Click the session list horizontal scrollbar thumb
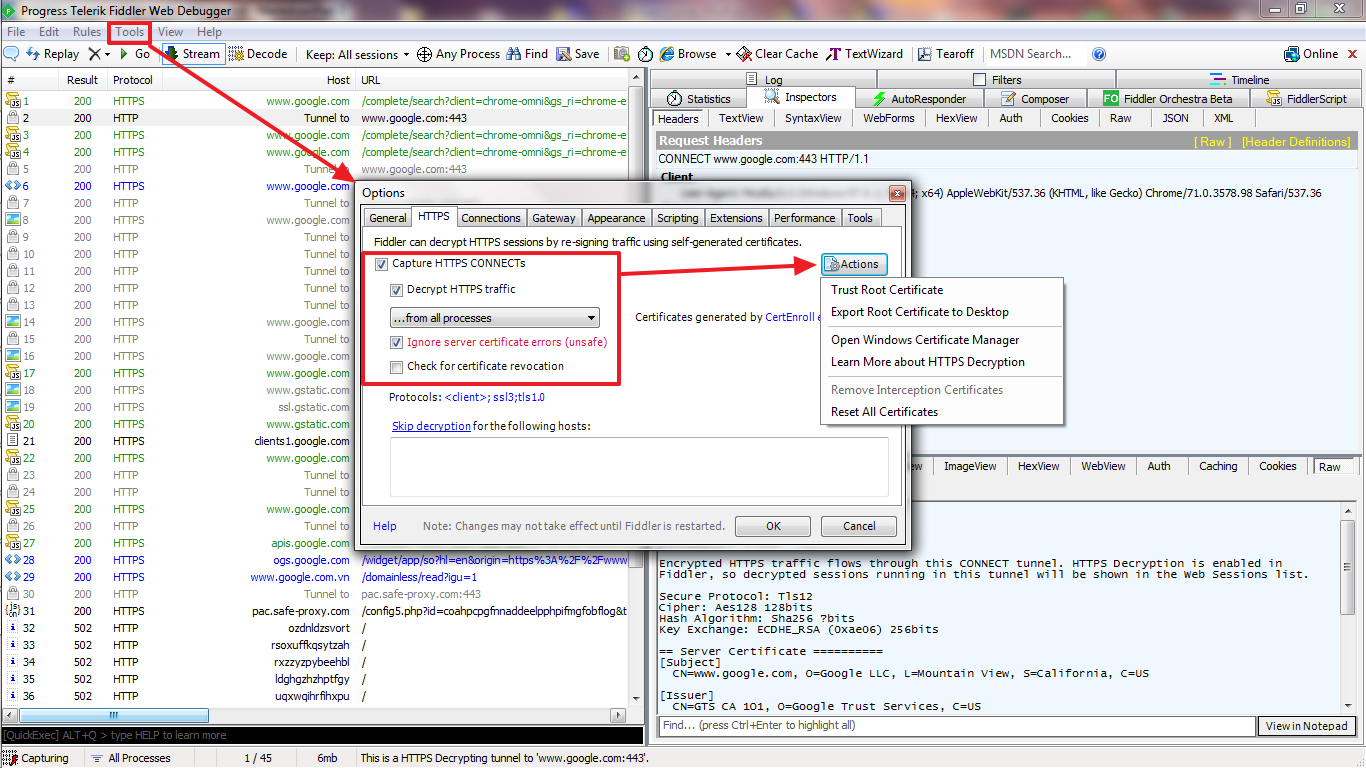Screen dimensions: 1366x768 [x=114, y=716]
